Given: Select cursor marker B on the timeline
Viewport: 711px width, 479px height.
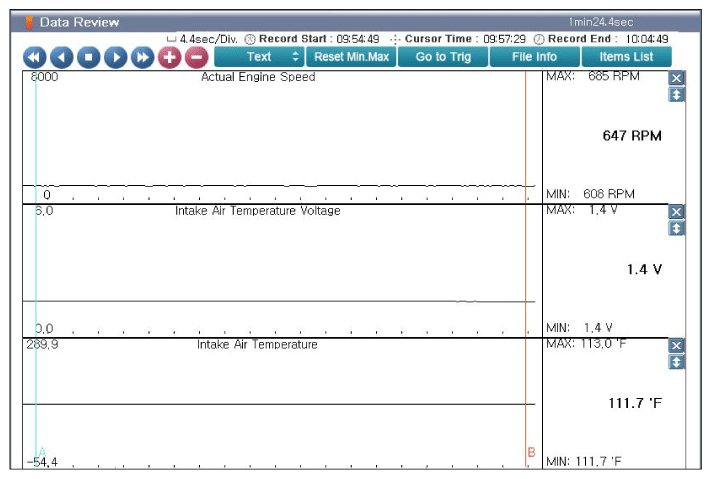Looking at the screenshot, I should pos(530,453).
